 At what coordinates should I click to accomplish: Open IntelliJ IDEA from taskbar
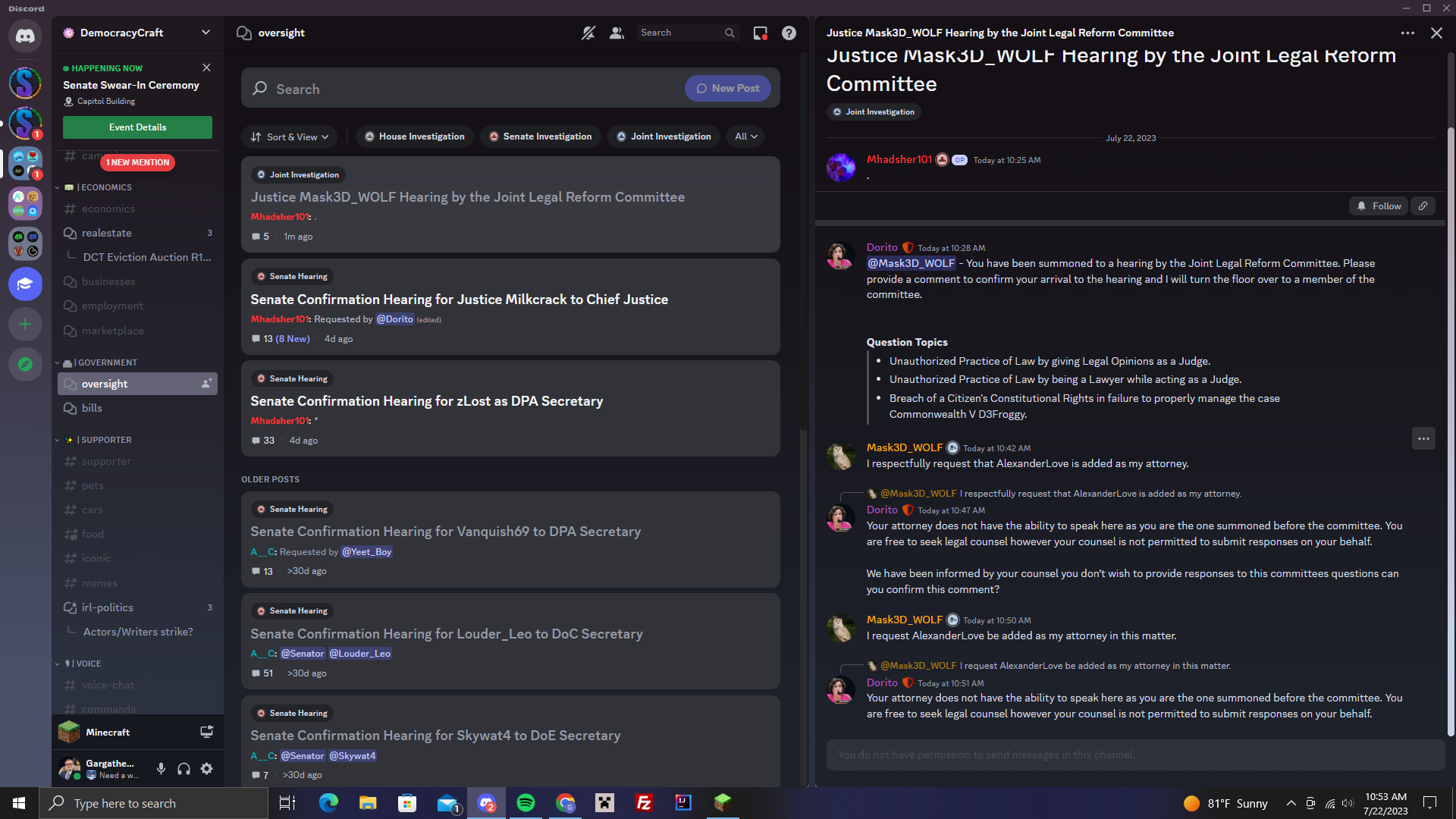coord(683,803)
